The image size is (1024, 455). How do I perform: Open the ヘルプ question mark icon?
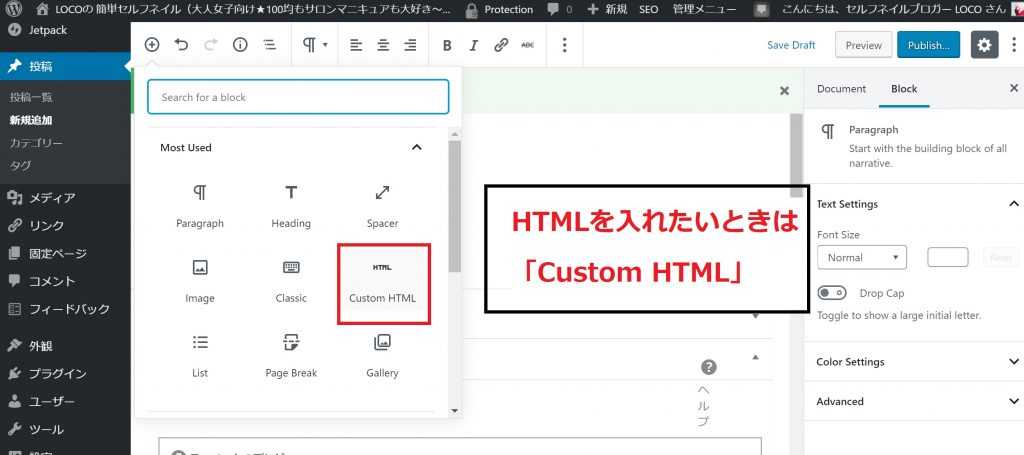[709, 367]
